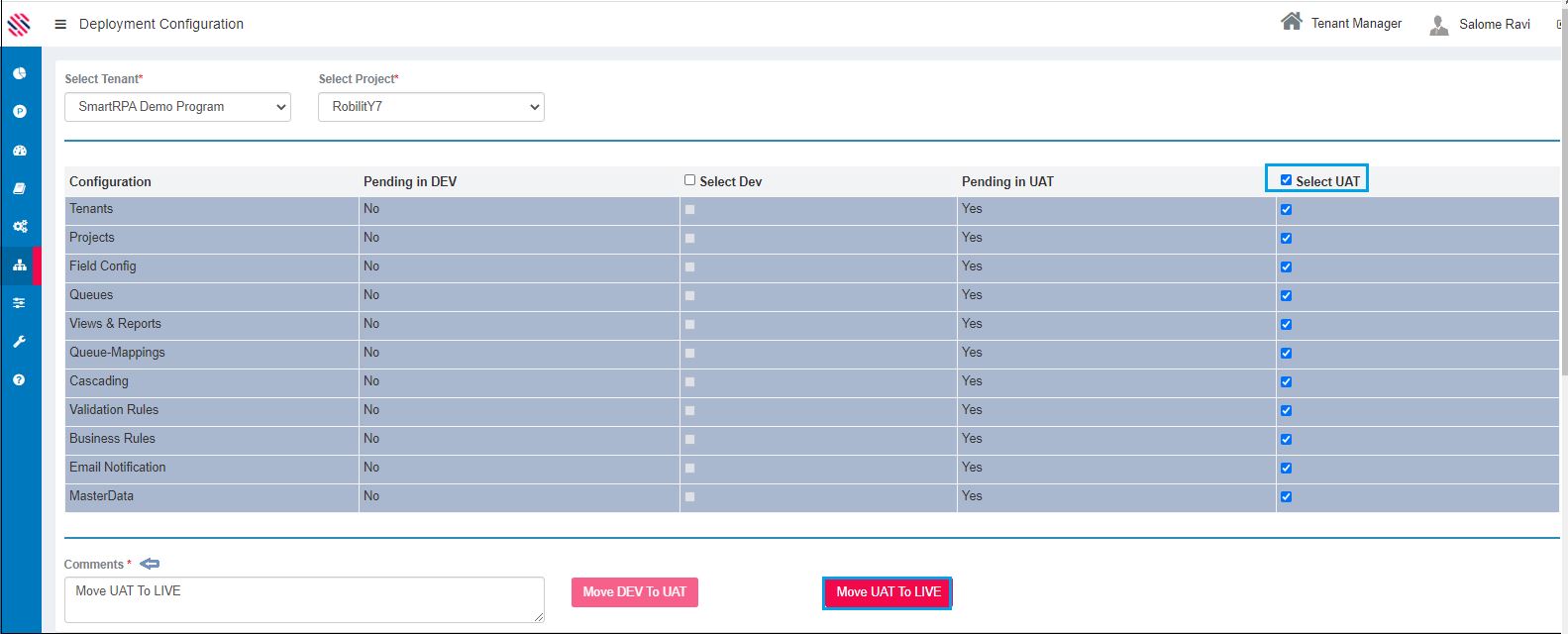Viewport: 1568px width, 634px height.
Task: Check the Select Dev header checkbox
Action: pos(689,180)
